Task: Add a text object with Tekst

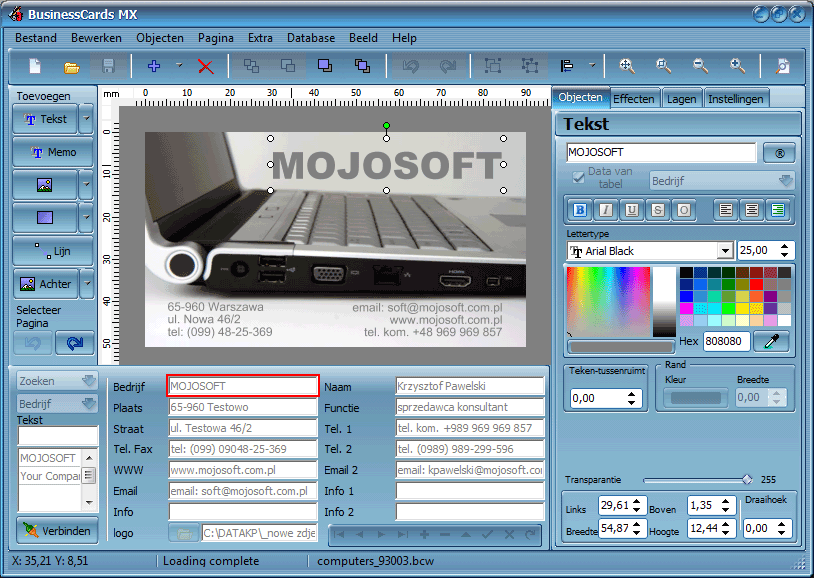Action: point(46,119)
